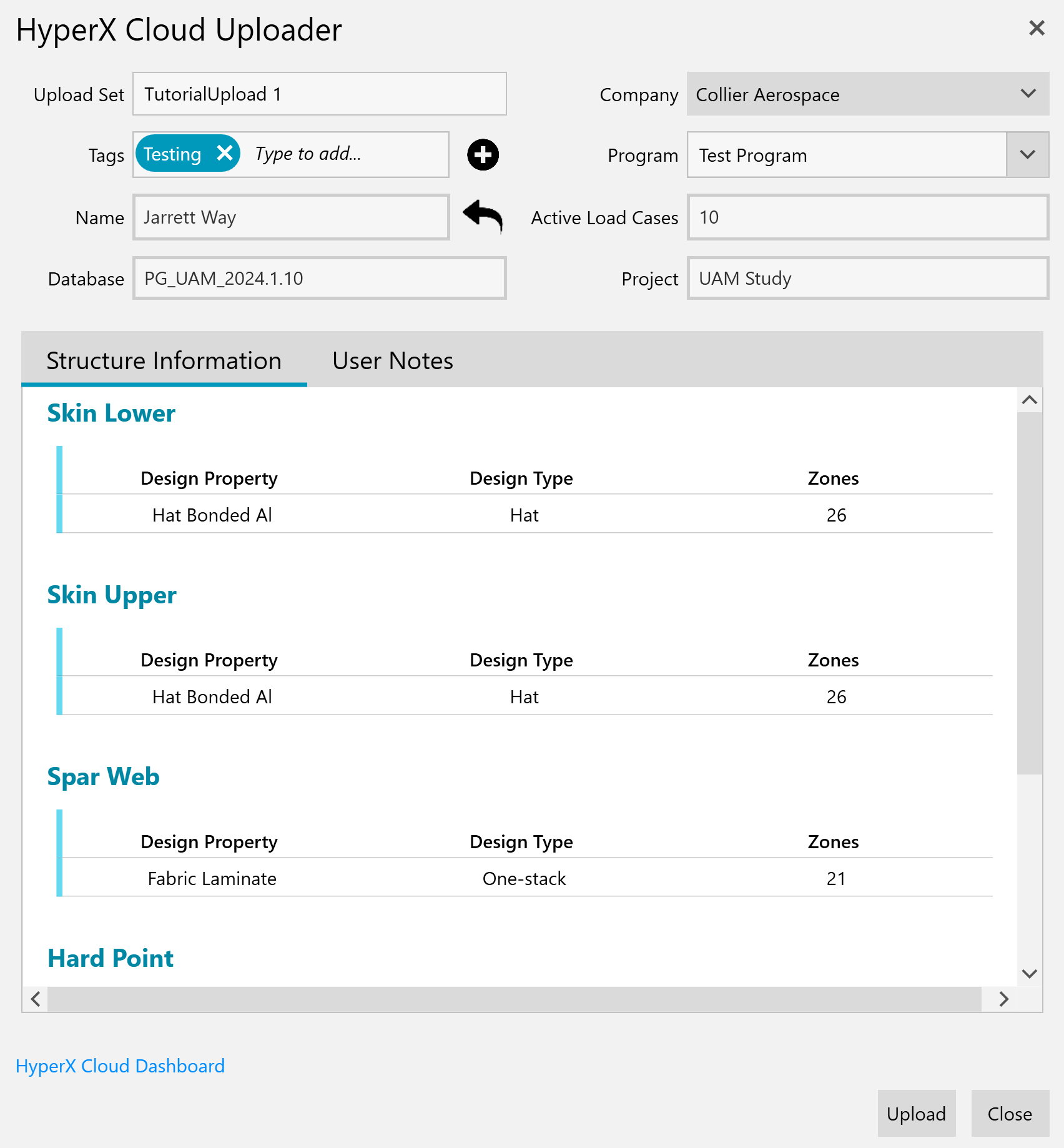The height and width of the screenshot is (1148, 1064).
Task: Expand the Program dropdown arrow
Action: (x=1028, y=154)
